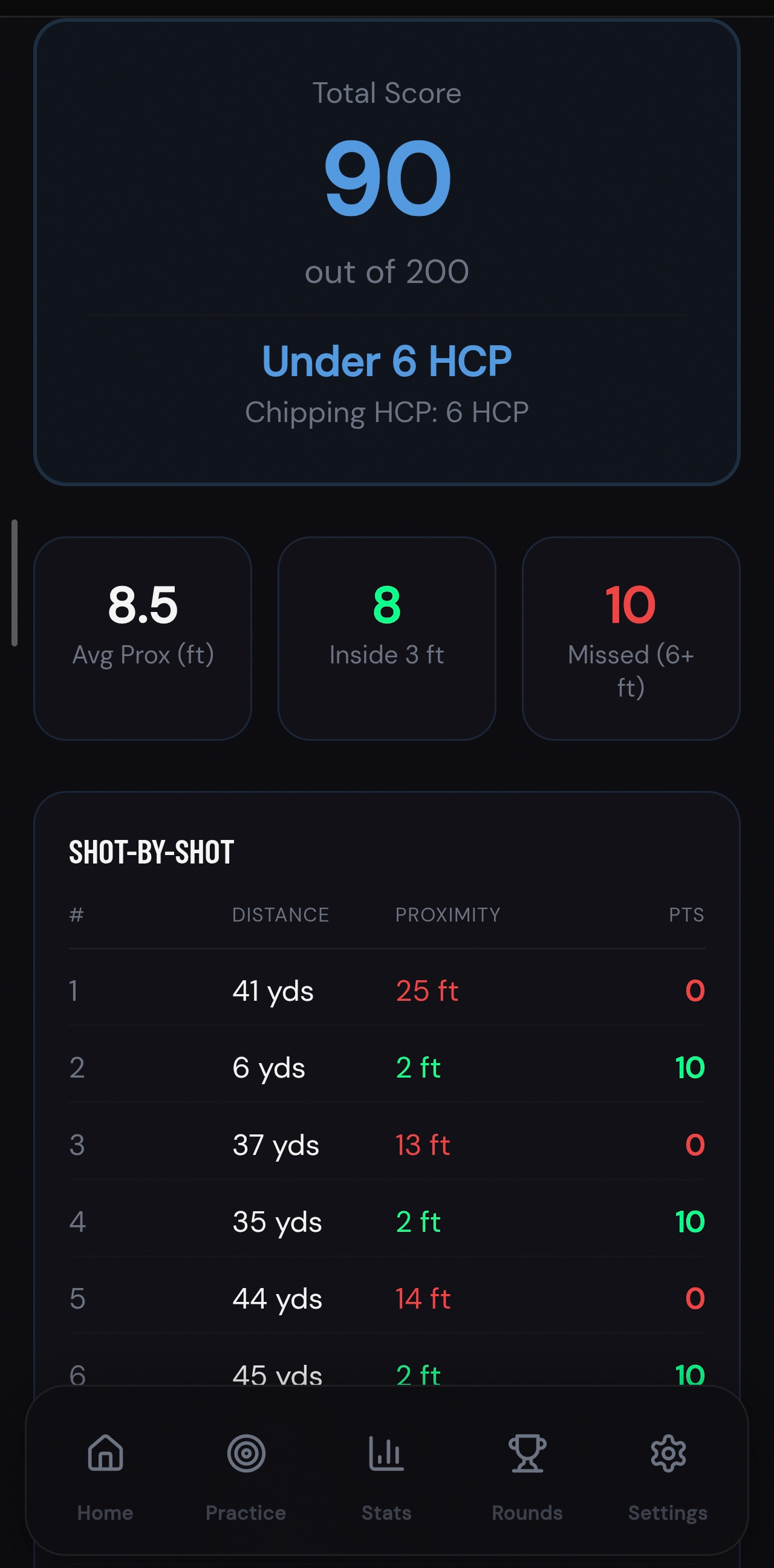The width and height of the screenshot is (774, 1568).
Task: Open the Home screen
Action: (105, 1455)
